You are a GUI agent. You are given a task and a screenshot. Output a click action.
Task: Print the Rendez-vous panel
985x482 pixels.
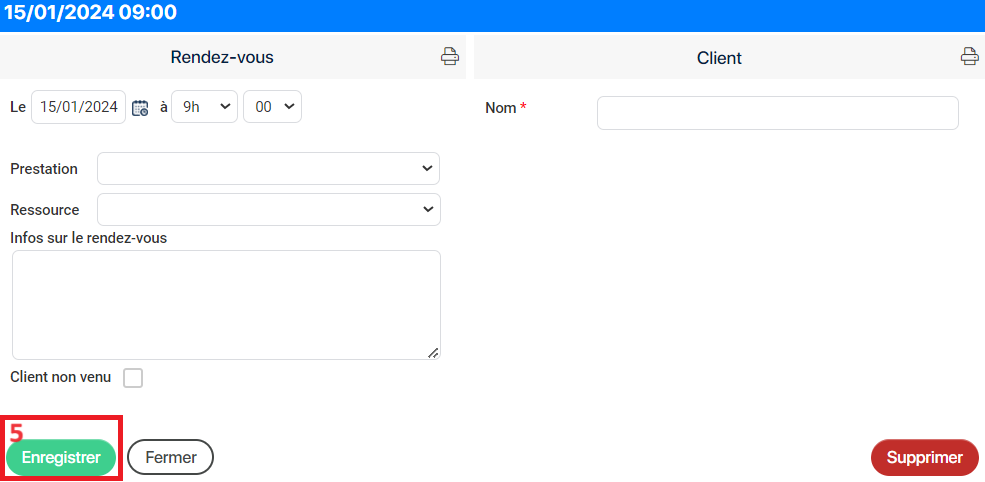(x=449, y=56)
